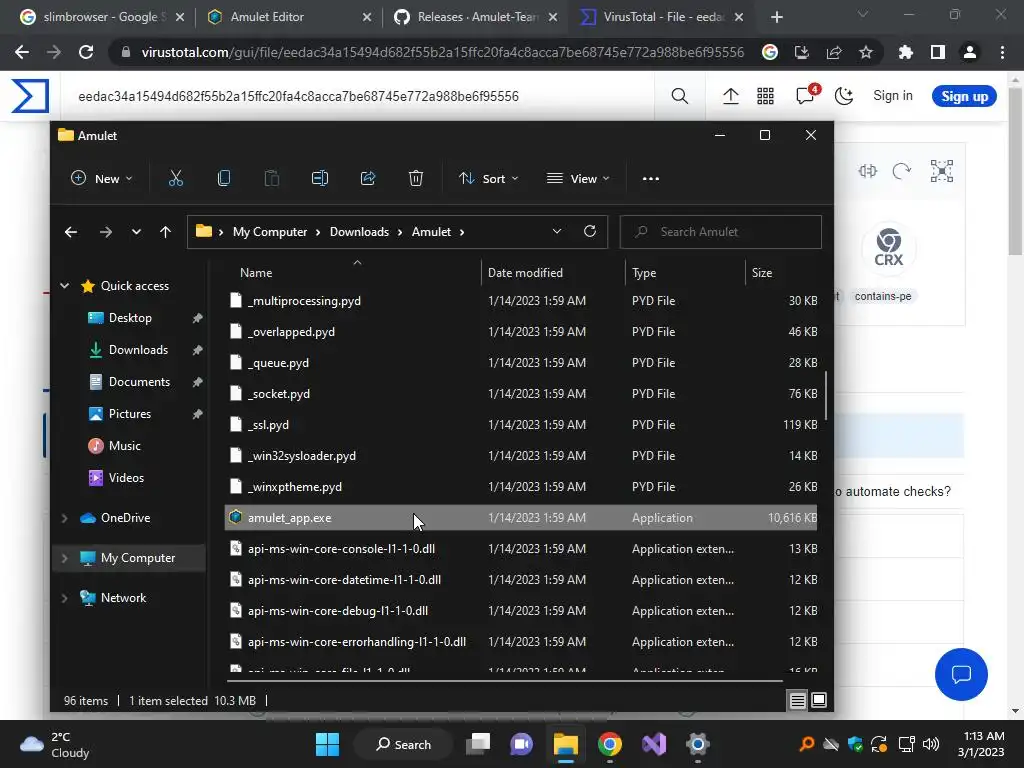Viewport: 1024px width, 768px height.
Task: Select Music in Quick access
Action: pyautogui.click(x=124, y=446)
